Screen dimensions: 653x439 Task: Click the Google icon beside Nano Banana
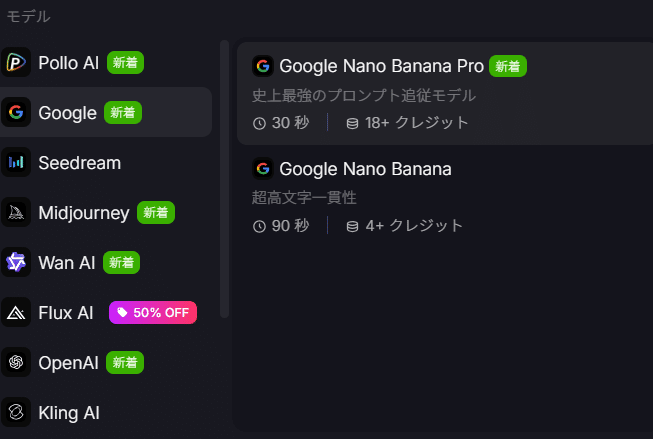(x=263, y=169)
